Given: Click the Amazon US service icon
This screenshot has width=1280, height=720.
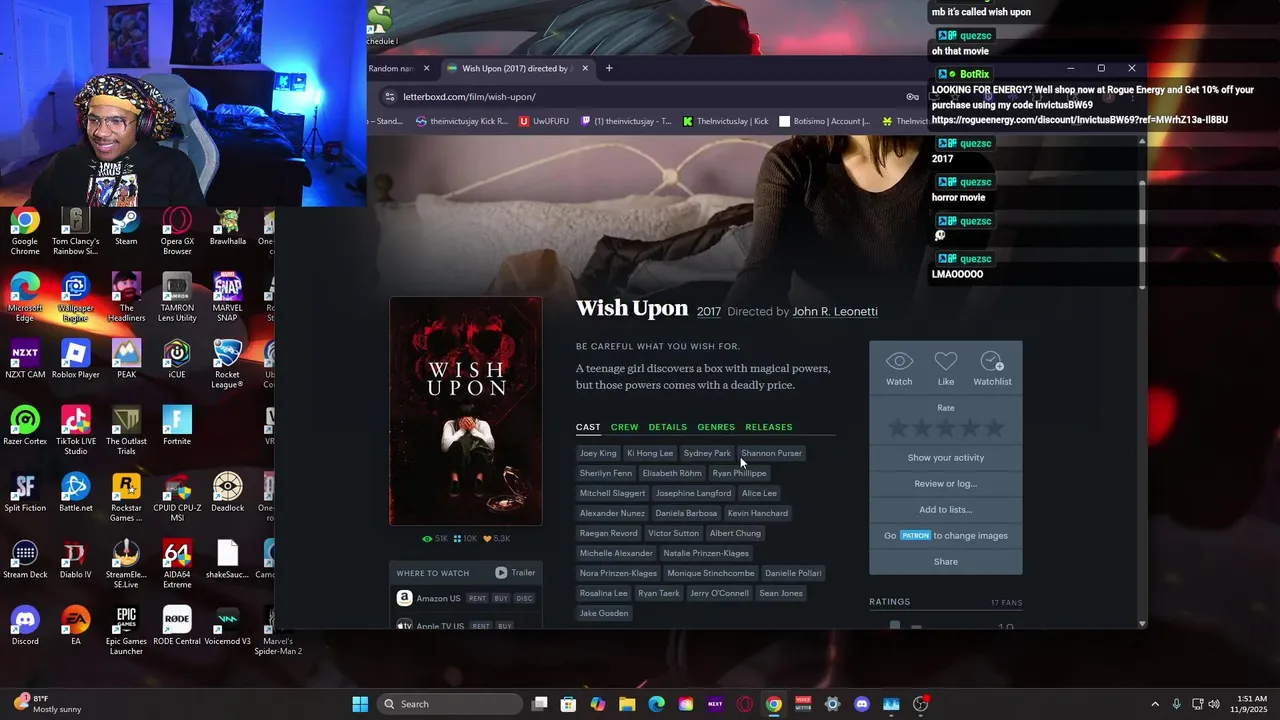Looking at the screenshot, I should tap(404, 598).
